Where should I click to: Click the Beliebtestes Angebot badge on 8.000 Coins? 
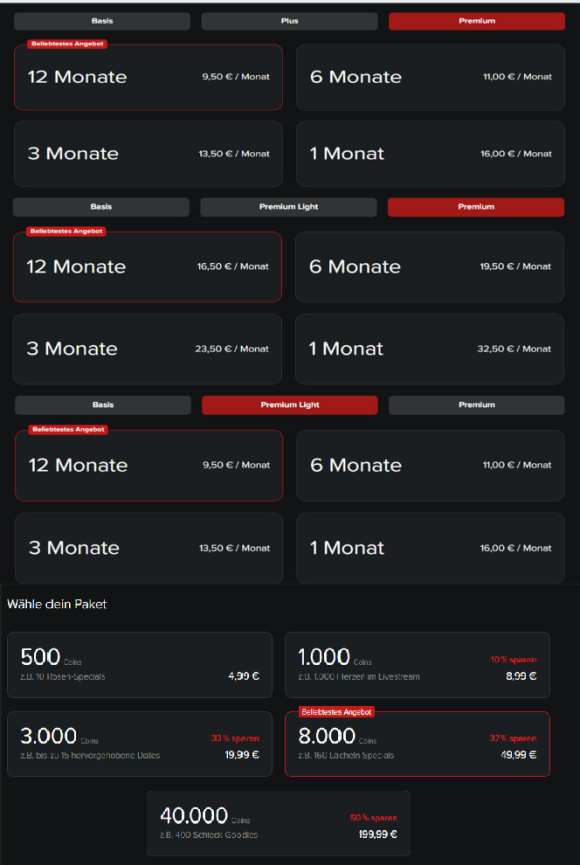tap(337, 712)
